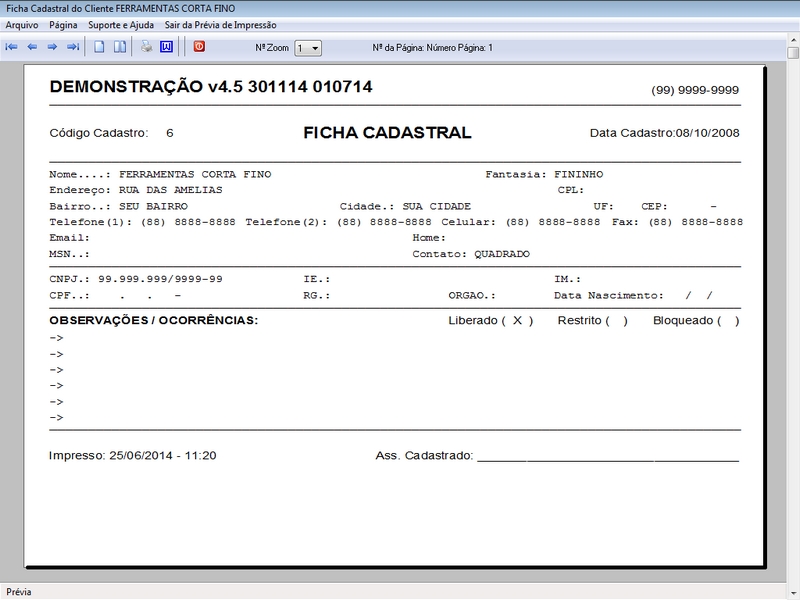This screenshot has height=600, width=800.
Task: Click the Liberado ( X ) marker
Action: (x=491, y=320)
